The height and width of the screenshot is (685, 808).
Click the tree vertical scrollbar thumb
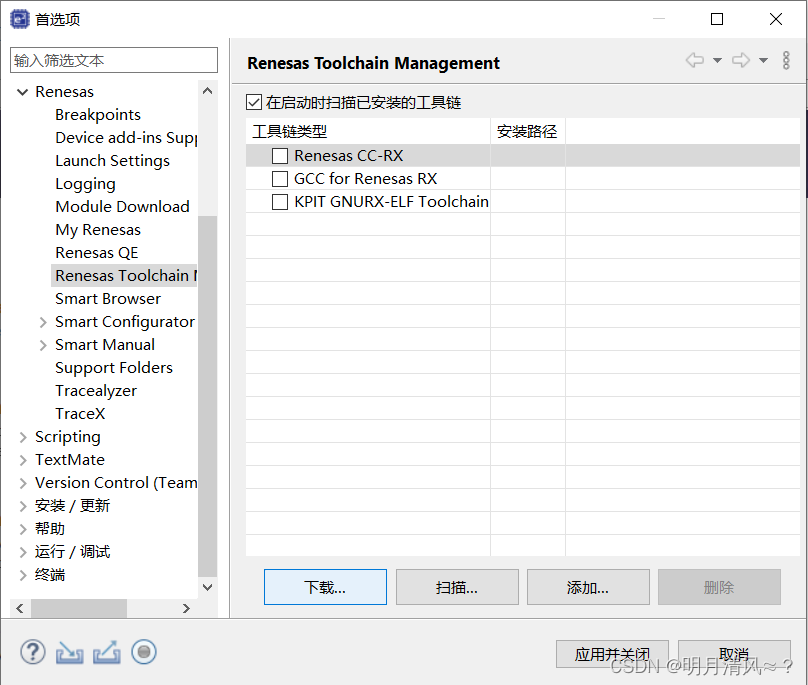[x=208, y=396]
